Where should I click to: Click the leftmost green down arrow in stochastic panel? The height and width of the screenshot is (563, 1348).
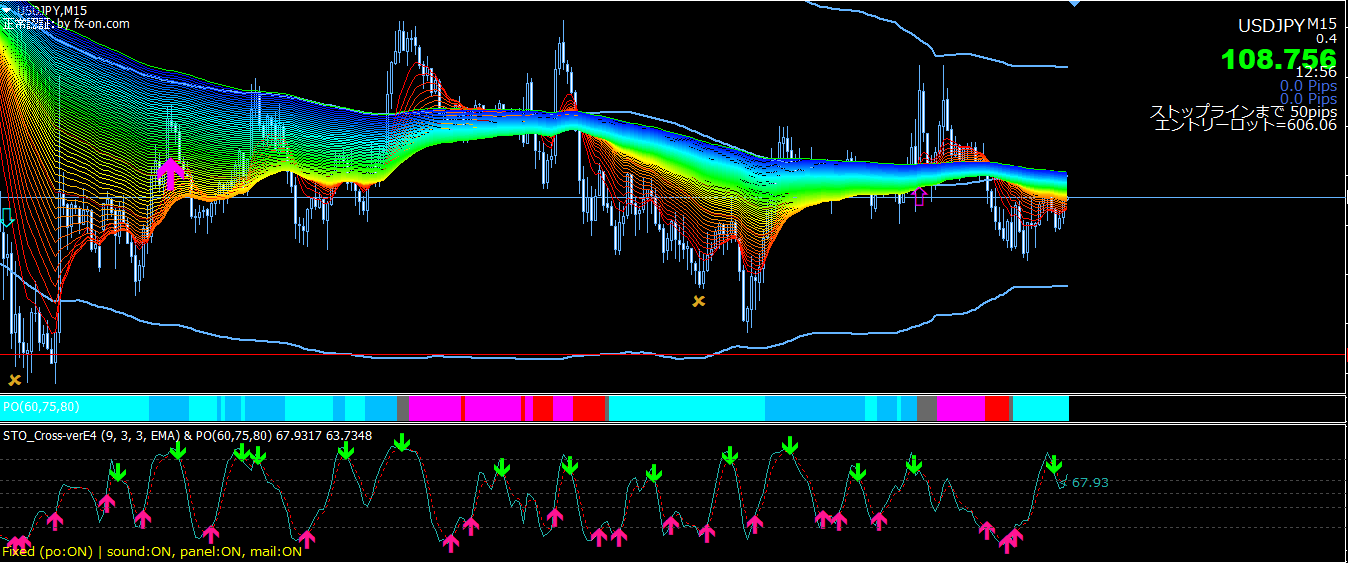coord(118,471)
